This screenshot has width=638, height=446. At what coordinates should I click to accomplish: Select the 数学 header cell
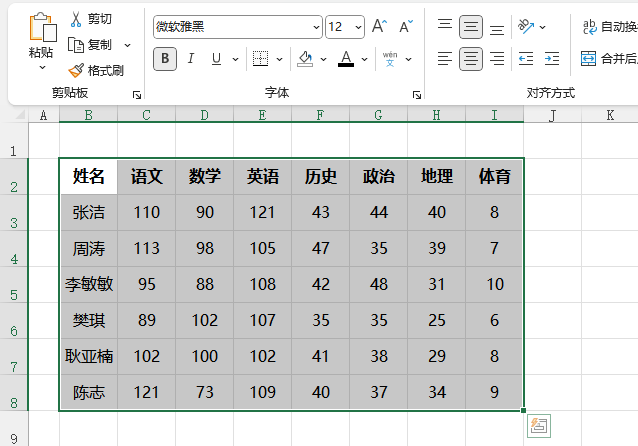[205, 177]
